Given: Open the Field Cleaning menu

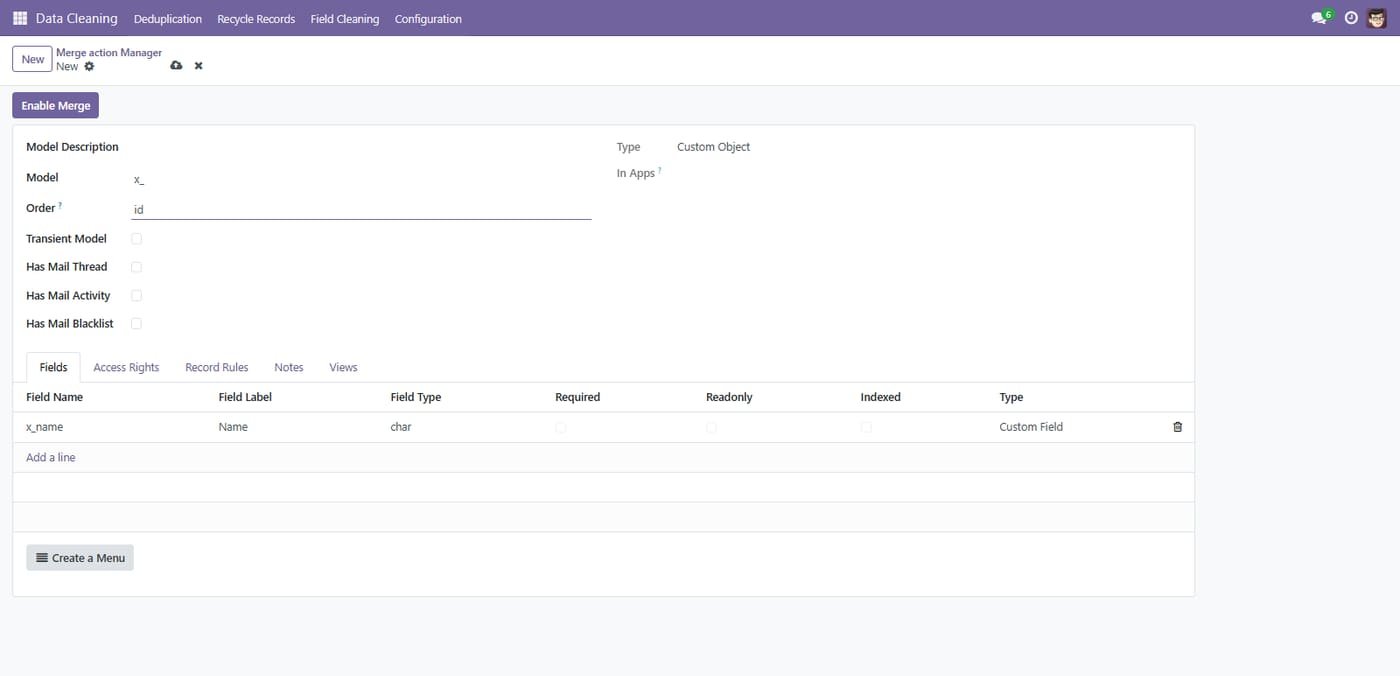Looking at the screenshot, I should [x=345, y=19].
